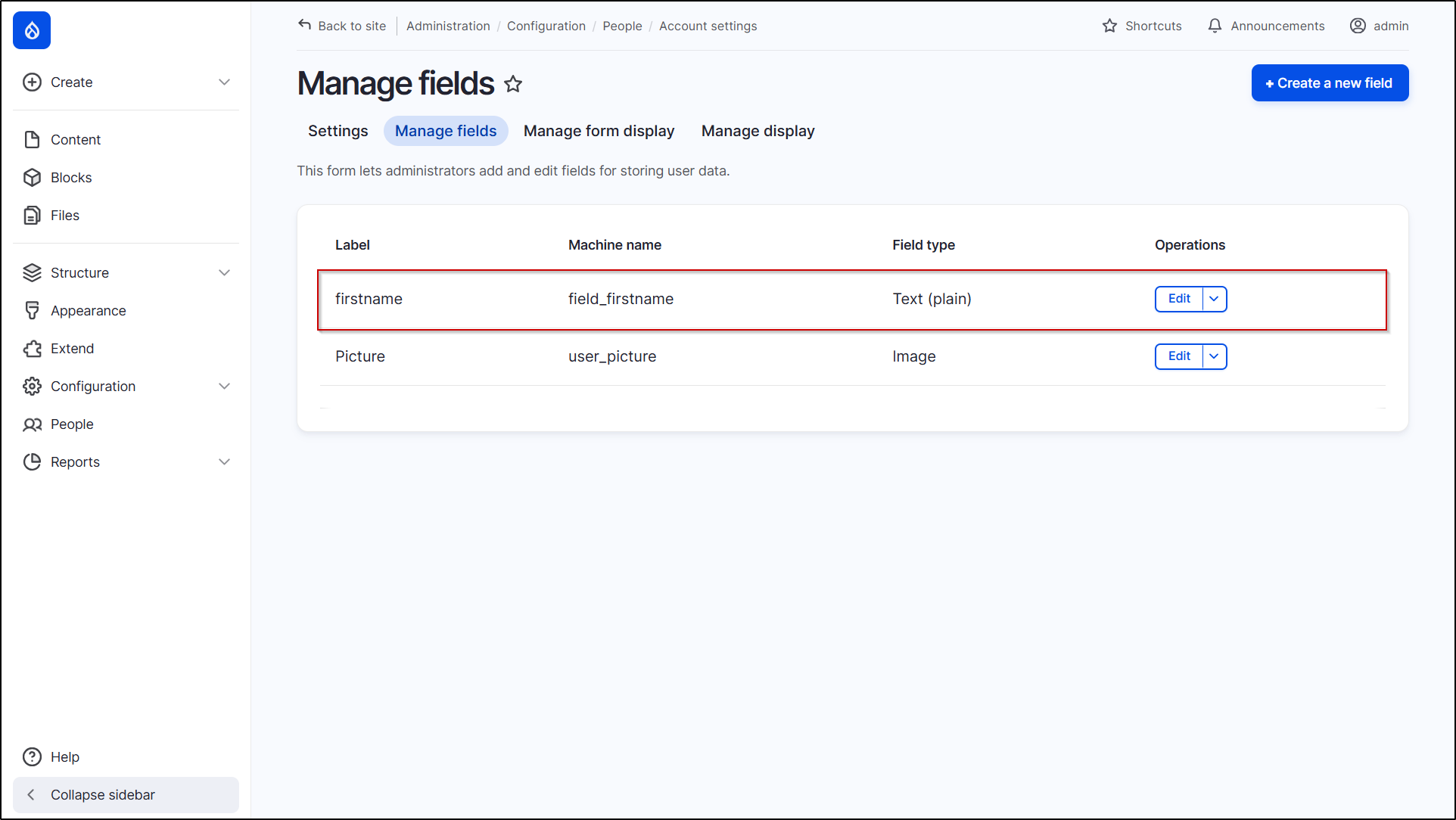Expand the Reports submenu
Image resolution: width=1456 pixels, height=820 pixels.
coord(224,462)
